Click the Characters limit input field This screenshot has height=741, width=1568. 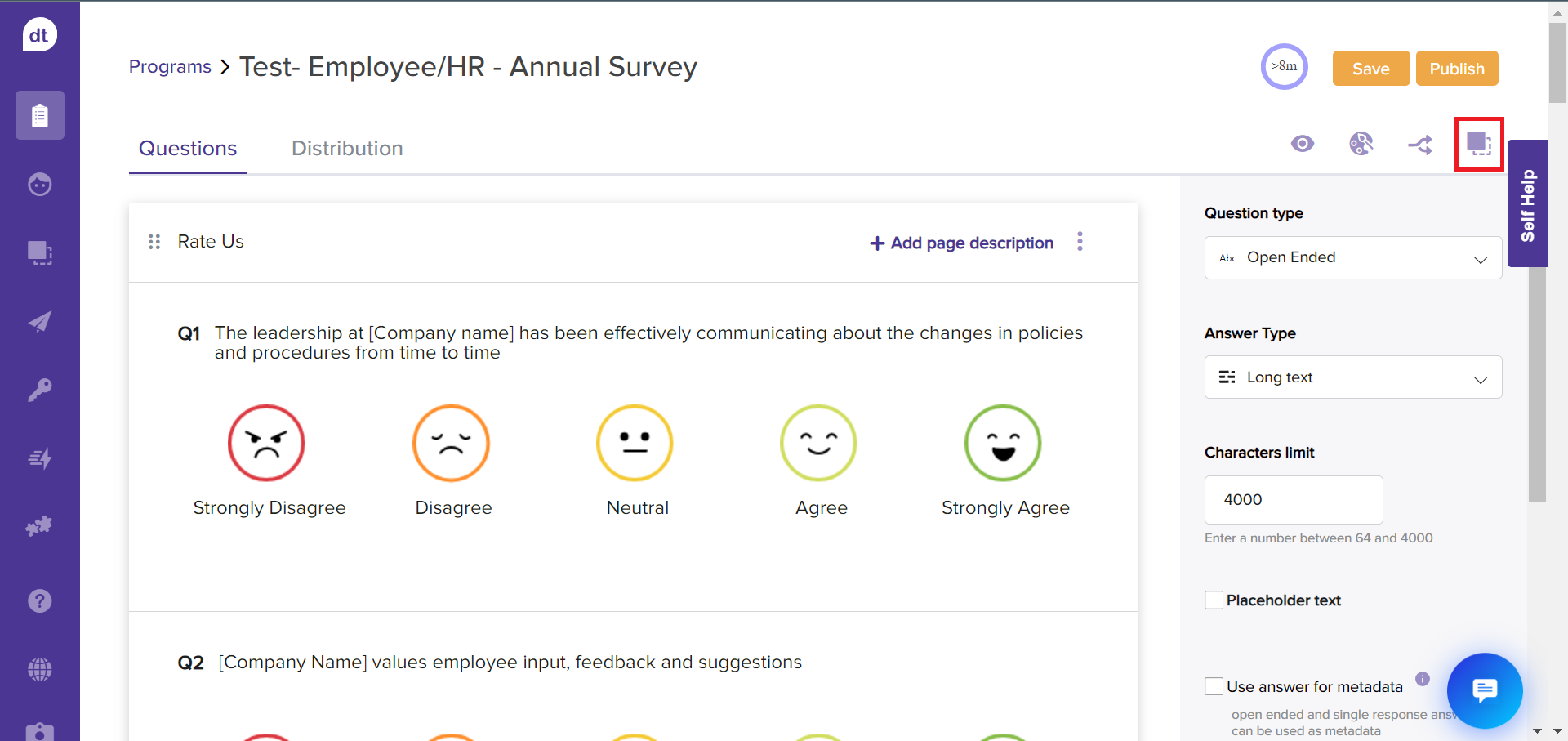point(1293,500)
